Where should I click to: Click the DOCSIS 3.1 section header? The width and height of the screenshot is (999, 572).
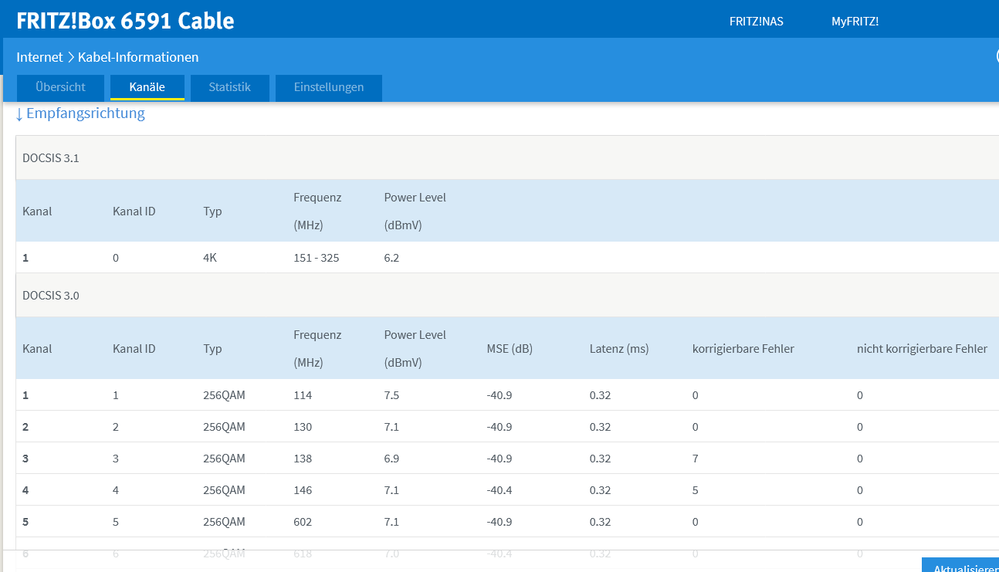(x=507, y=158)
